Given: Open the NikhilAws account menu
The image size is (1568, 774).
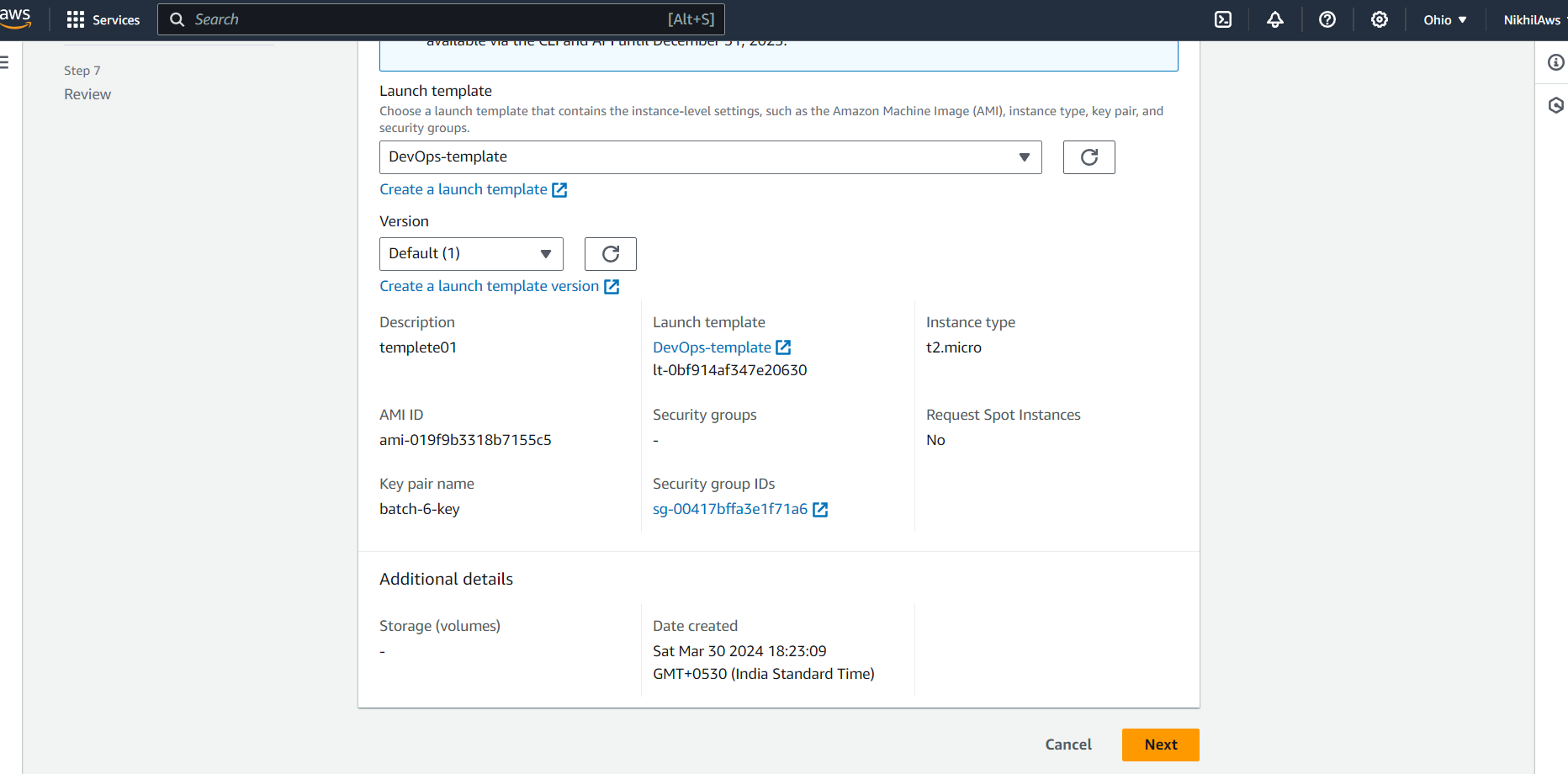Looking at the screenshot, I should pos(1534,19).
